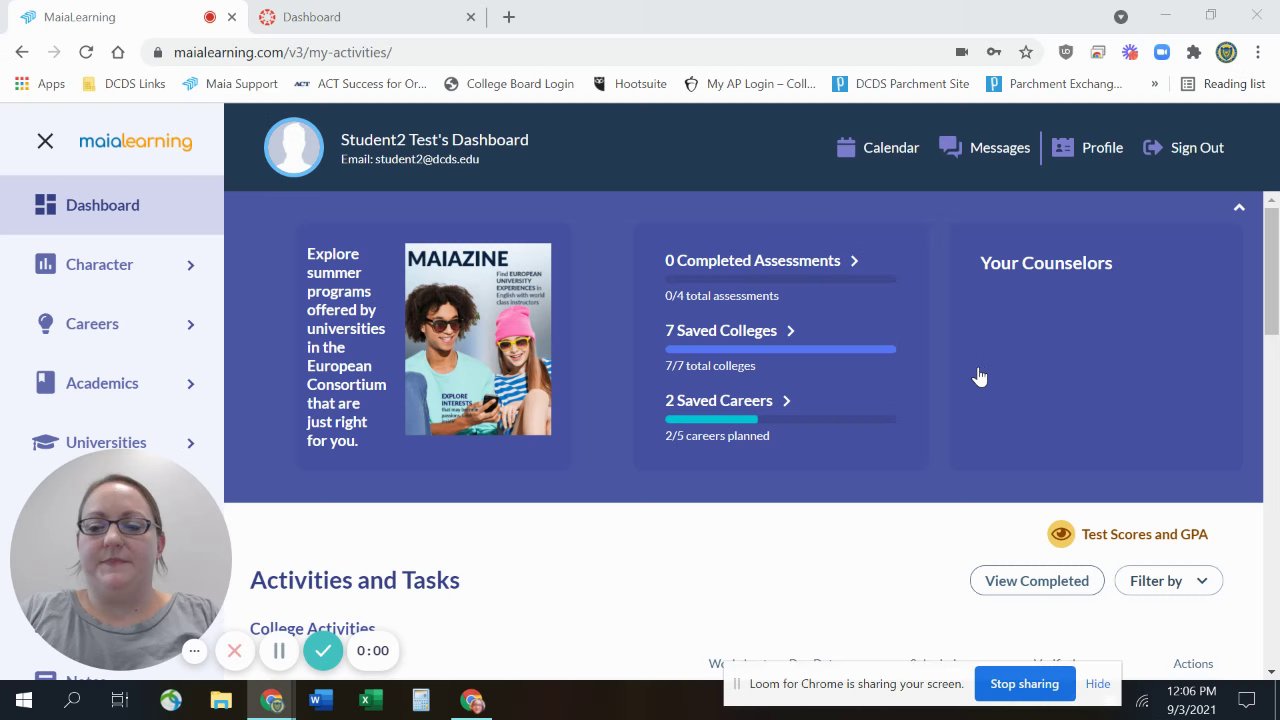Click the Loom extension icon in Chrome toolbar
The height and width of the screenshot is (720, 1280).
(x=1130, y=52)
